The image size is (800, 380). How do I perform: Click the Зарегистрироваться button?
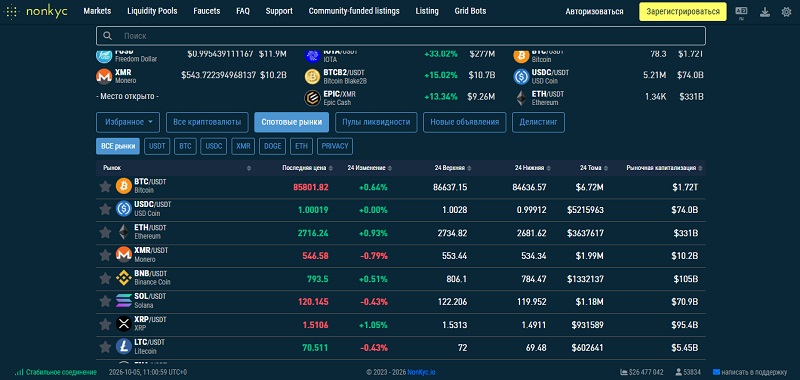(x=683, y=11)
